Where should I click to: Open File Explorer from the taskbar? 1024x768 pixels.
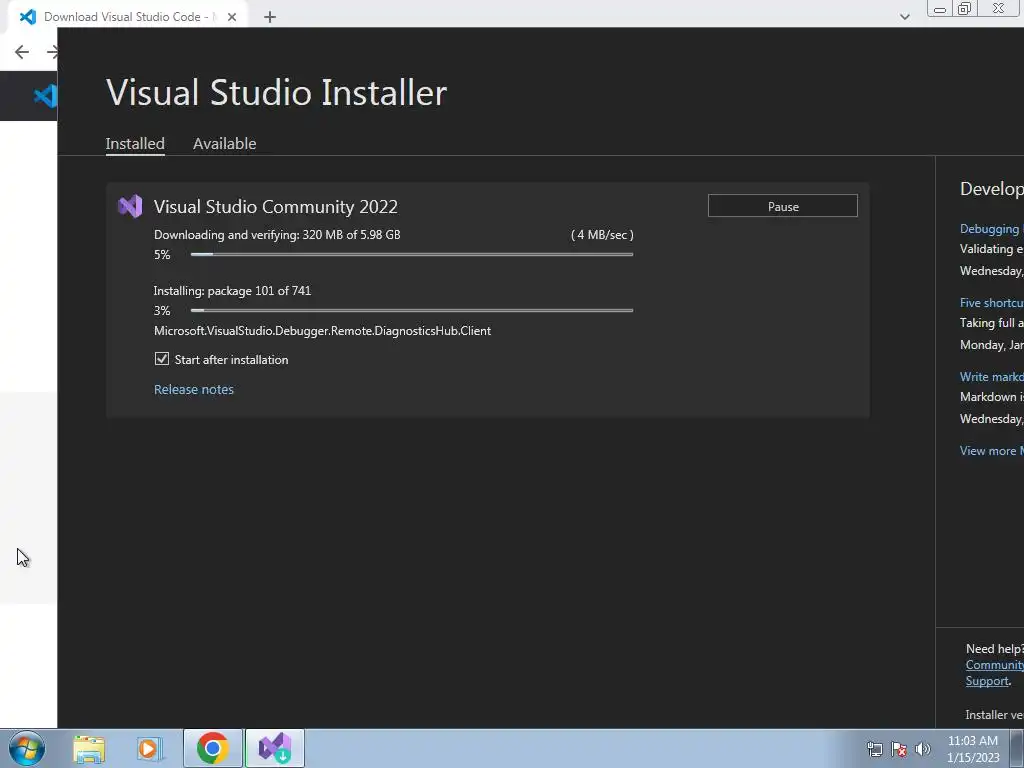pyautogui.click(x=89, y=748)
